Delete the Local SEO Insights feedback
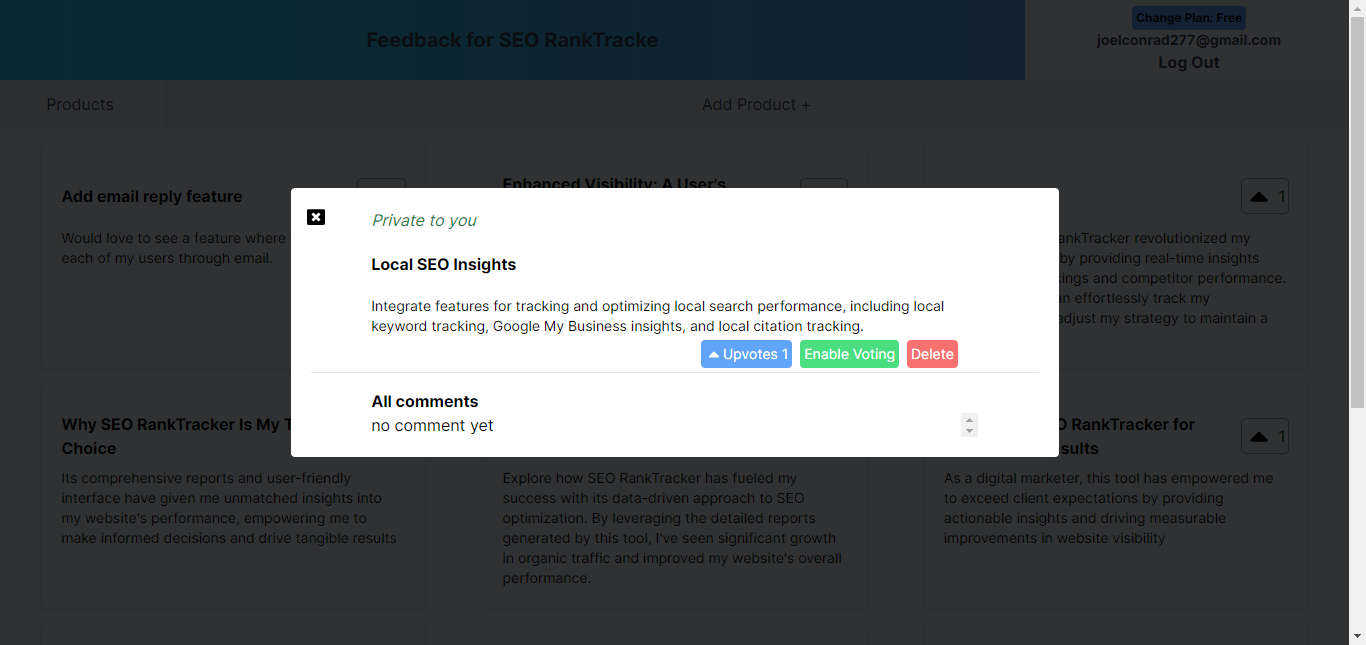 [932, 354]
